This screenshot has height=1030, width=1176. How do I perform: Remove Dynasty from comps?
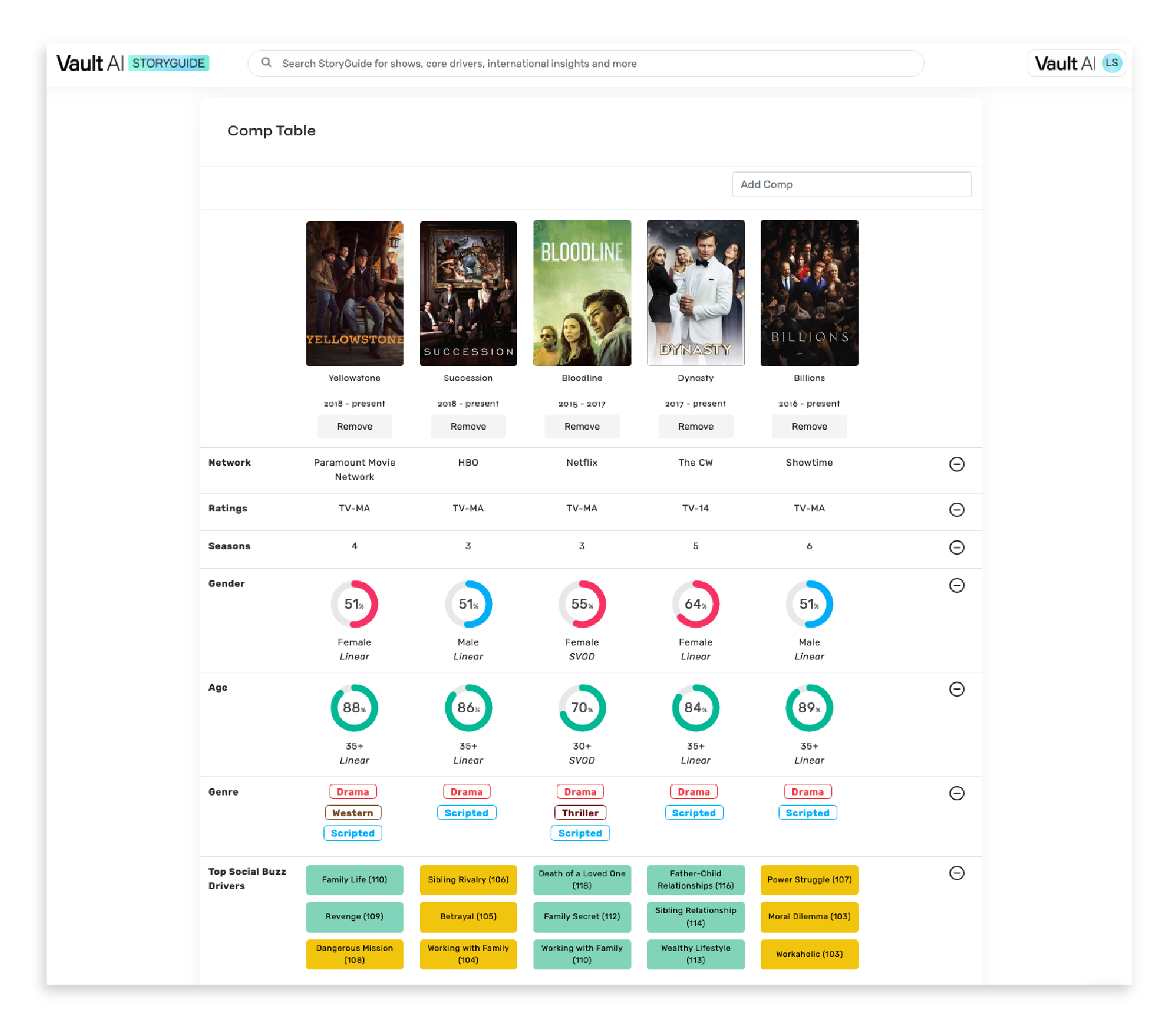tap(696, 426)
